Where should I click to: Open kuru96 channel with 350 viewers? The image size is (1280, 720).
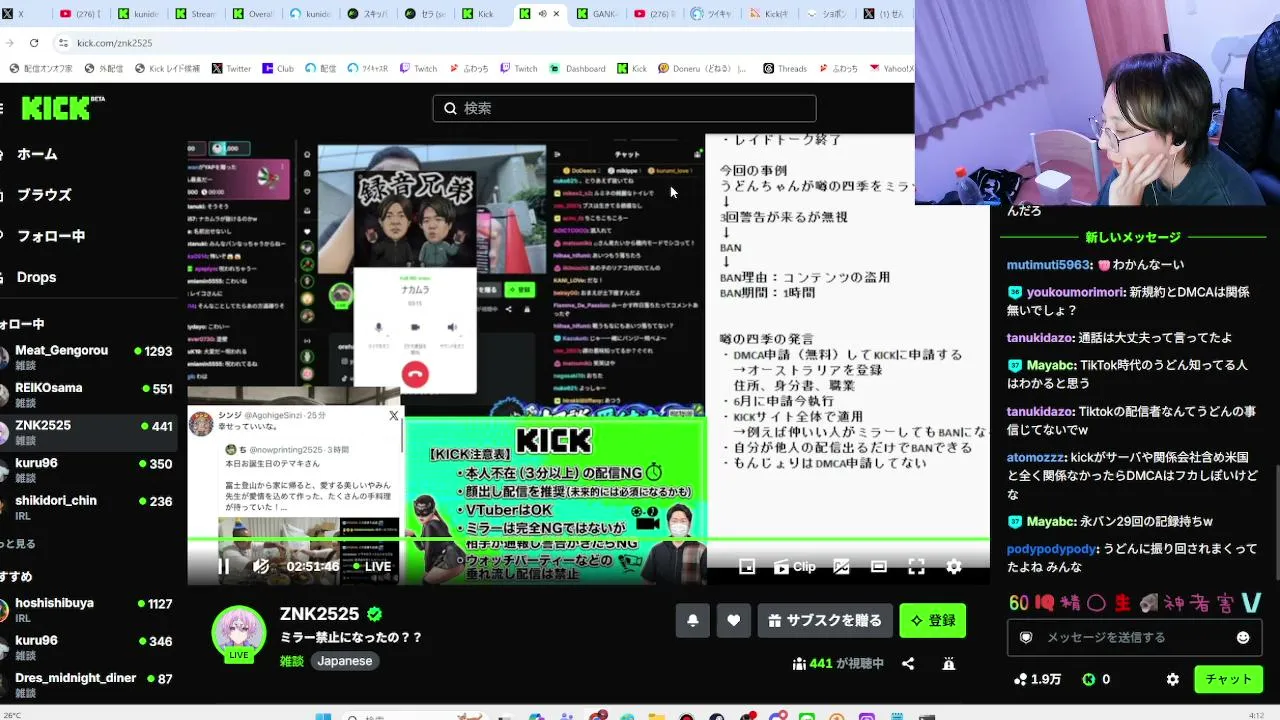(88, 470)
